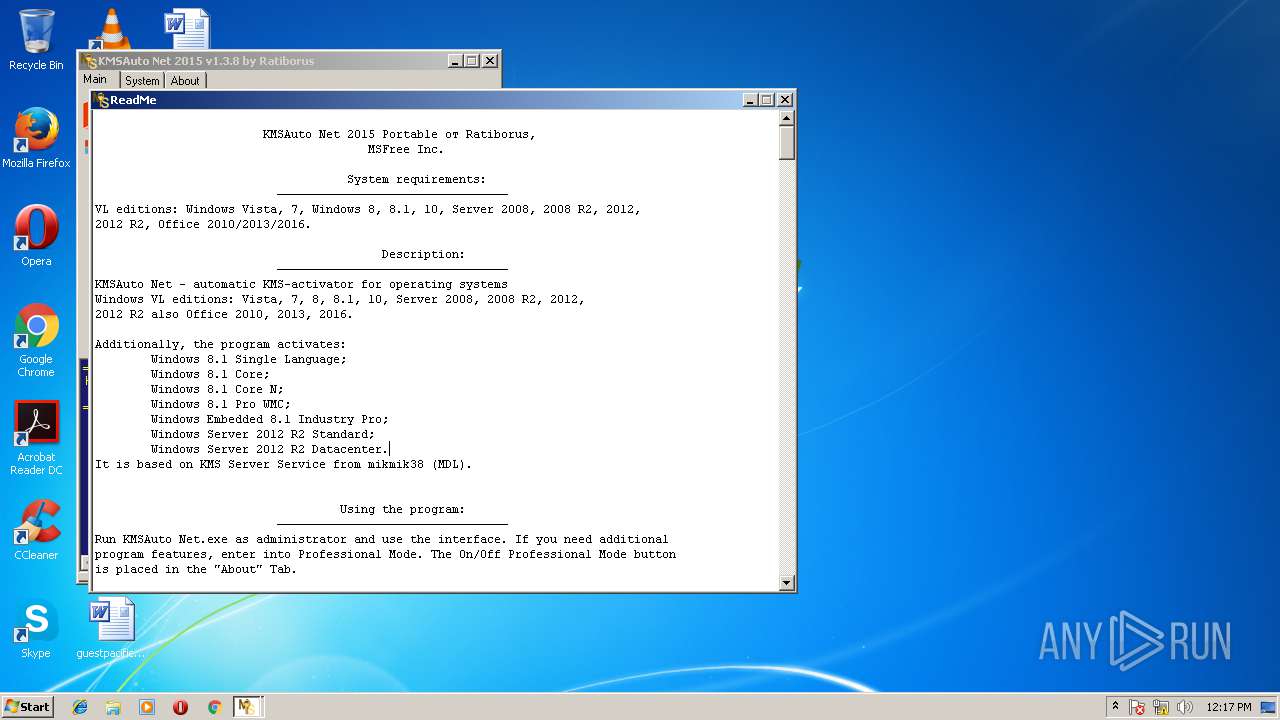Open the Google Chrome desktop shortcut
1280x720 pixels.
coord(36,340)
